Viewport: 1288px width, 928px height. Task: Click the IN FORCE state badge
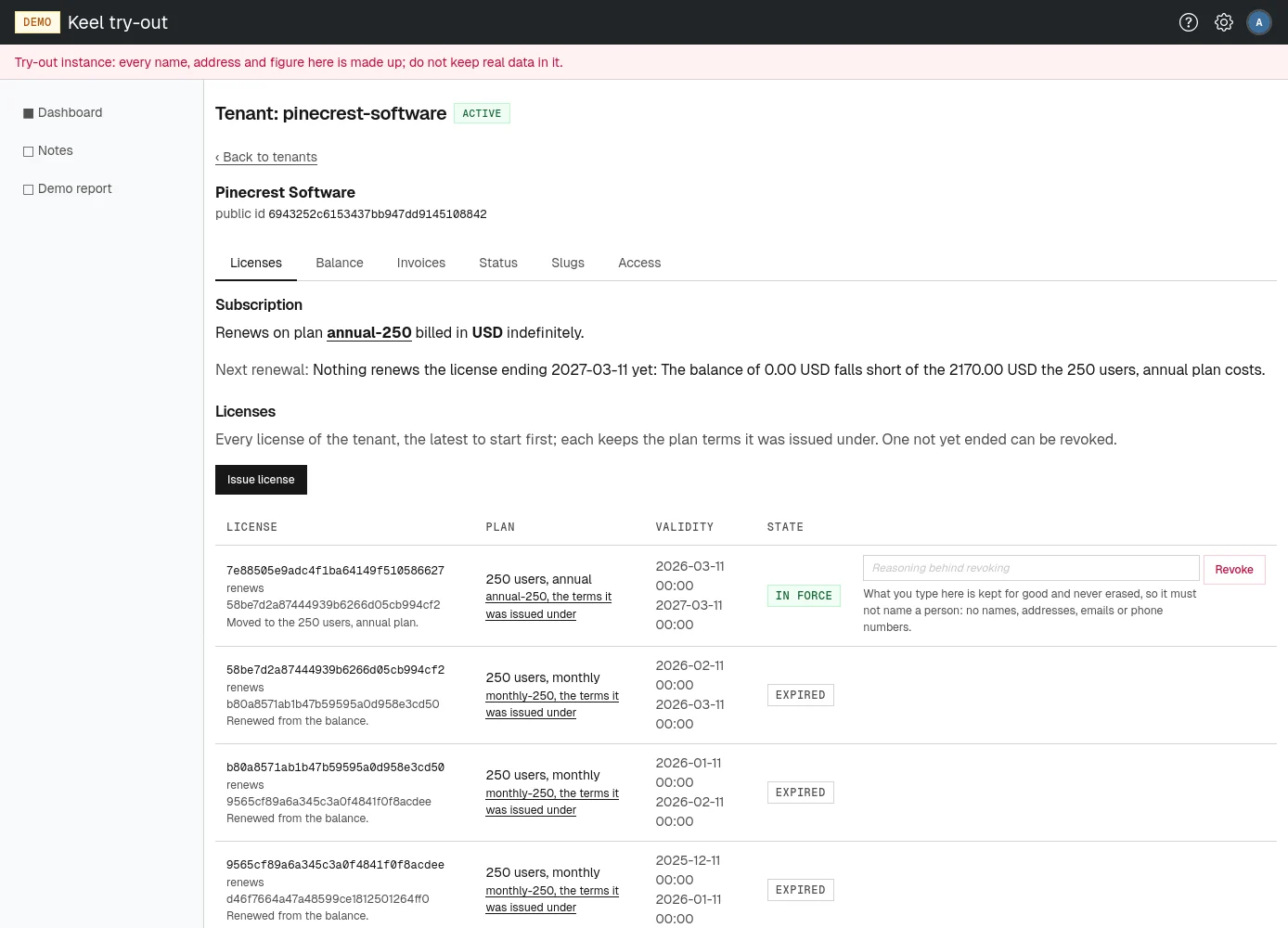click(x=804, y=596)
